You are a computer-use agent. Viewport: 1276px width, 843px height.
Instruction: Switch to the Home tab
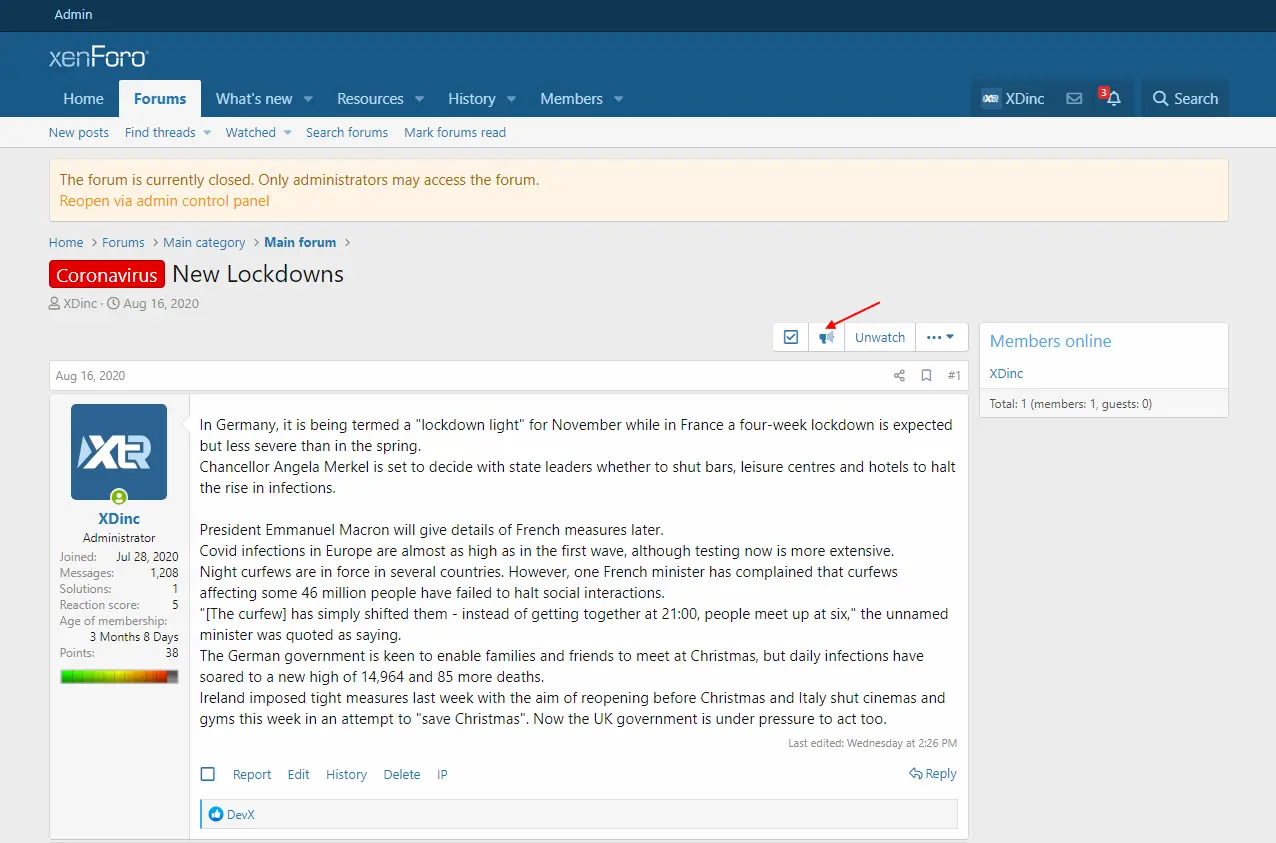(84, 99)
